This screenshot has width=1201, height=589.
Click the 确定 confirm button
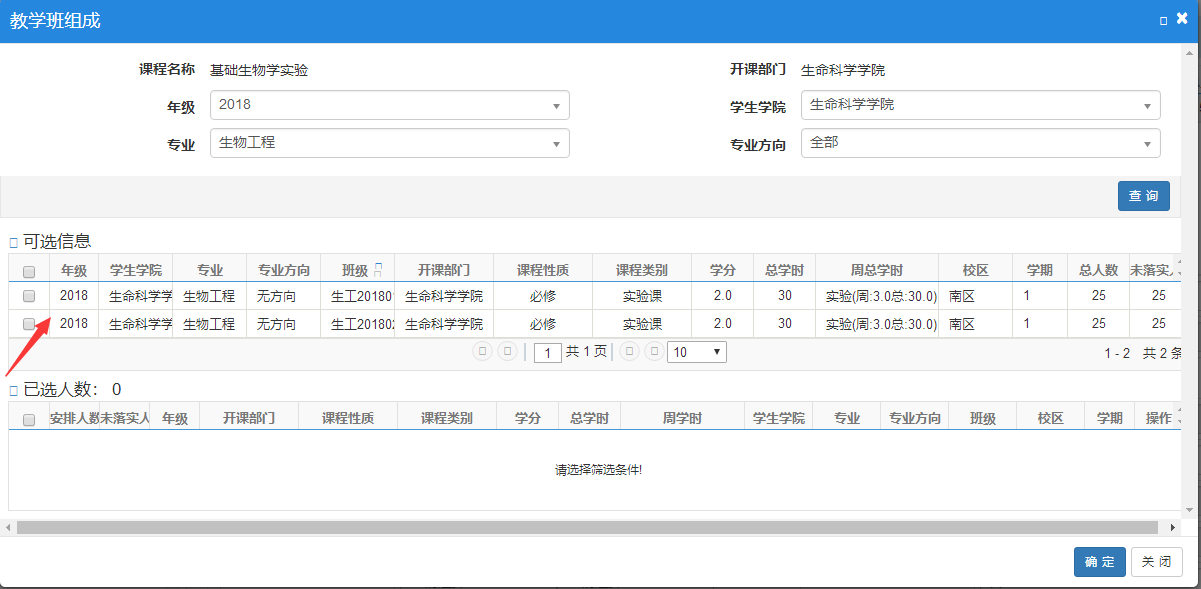pyautogui.click(x=1099, y=562)
